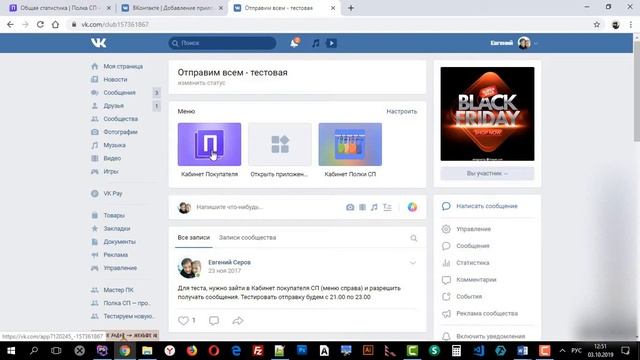The image size is (640, 360).
Task: Open FileZilla from the taskbar
Action: tap(258, 351)
